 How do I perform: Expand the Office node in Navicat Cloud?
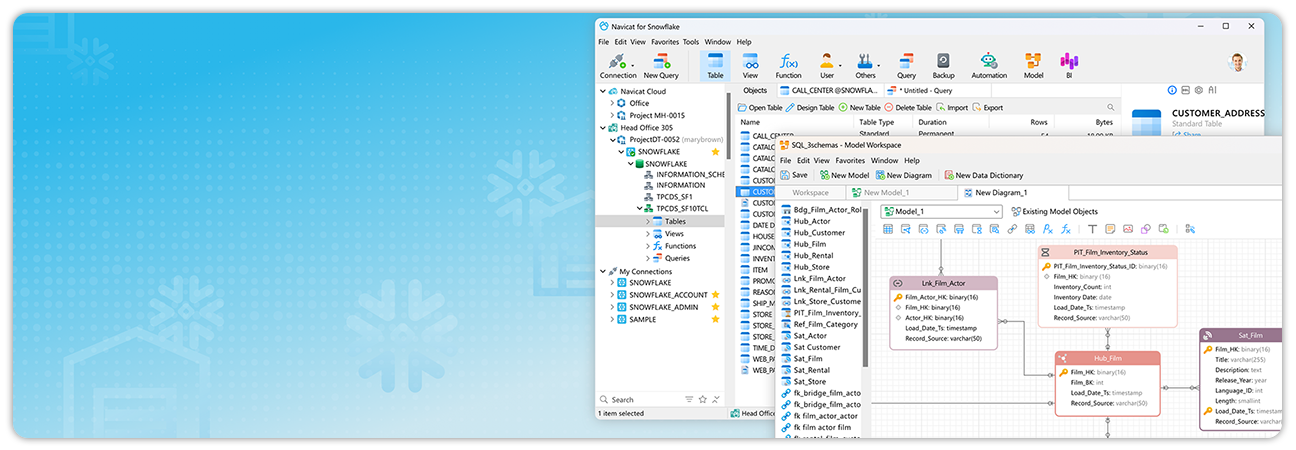tap(612, 103)
